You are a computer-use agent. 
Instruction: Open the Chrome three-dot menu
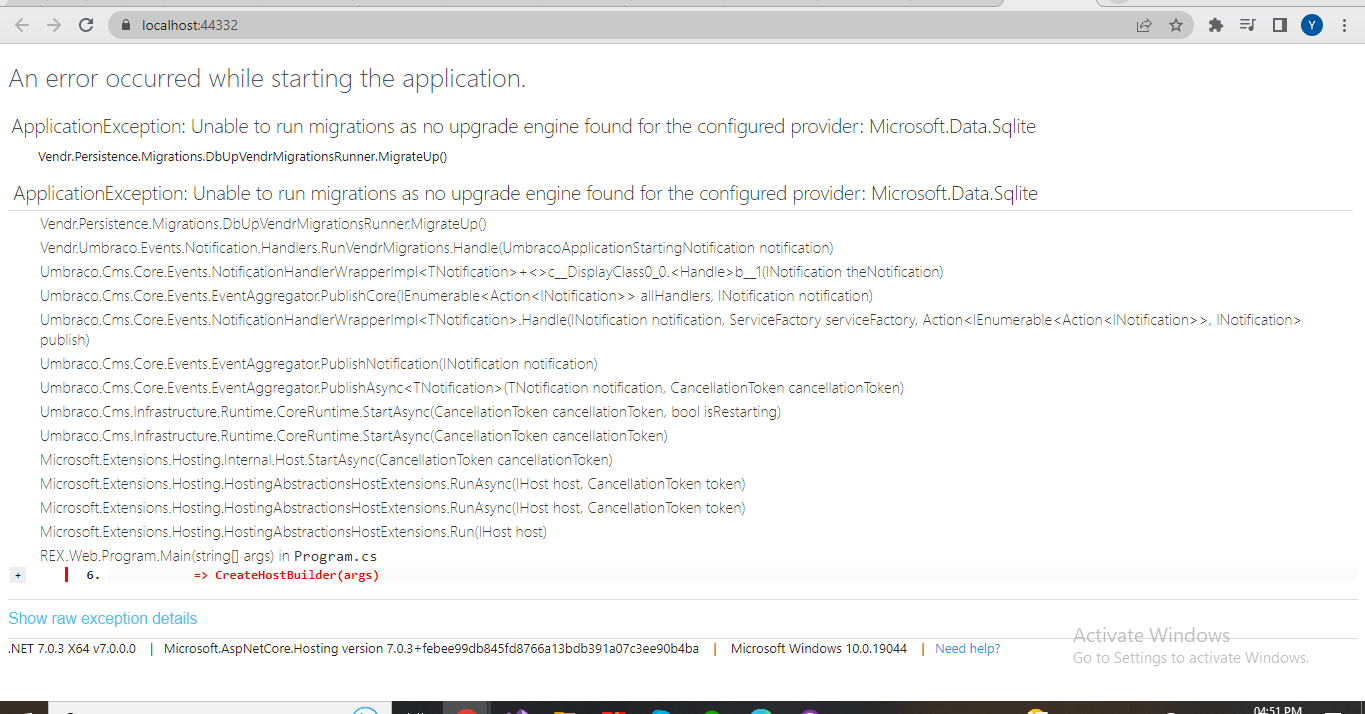tap(1344, 25)
